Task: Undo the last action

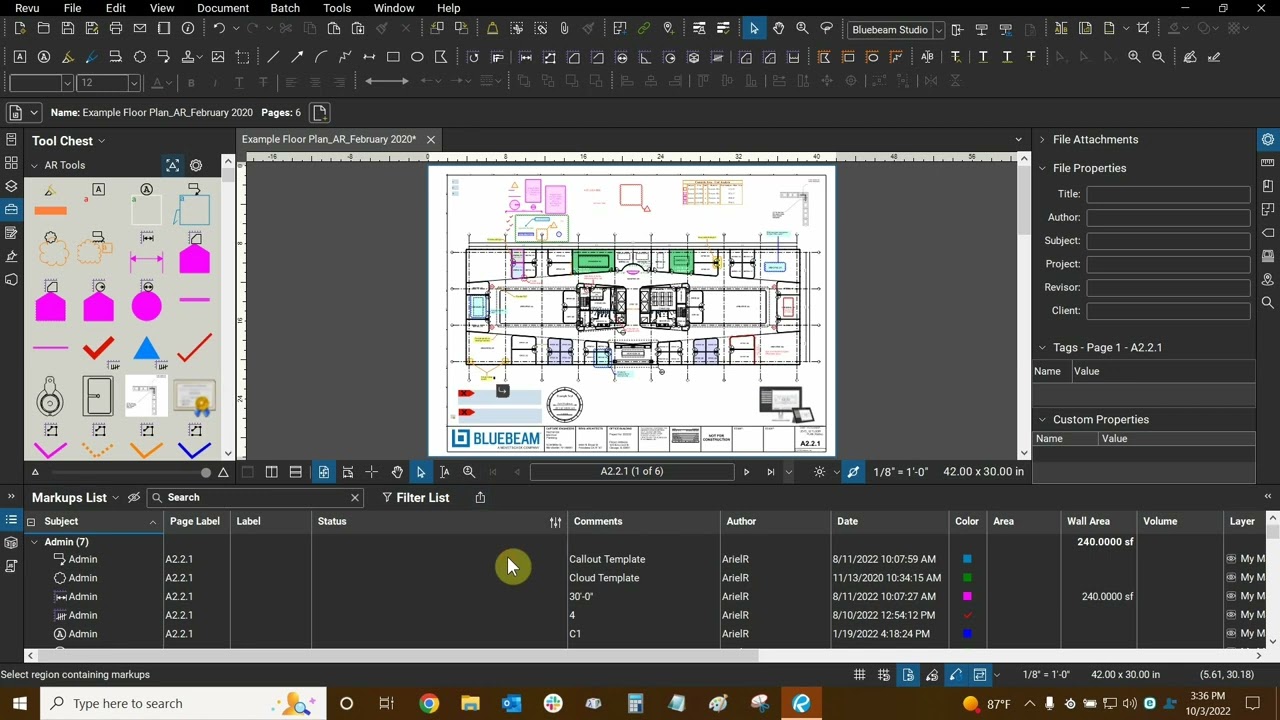Action: coord(218,29)
